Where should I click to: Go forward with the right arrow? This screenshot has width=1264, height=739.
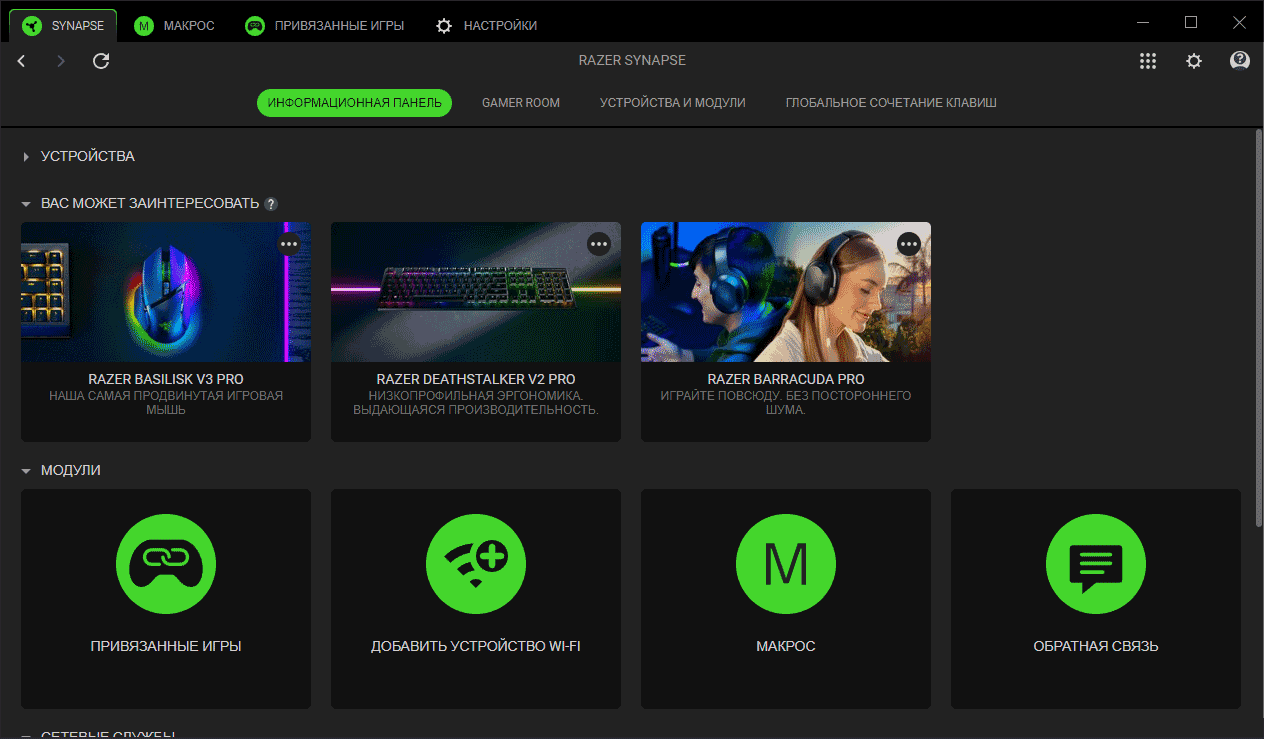(x=61, y=61)
